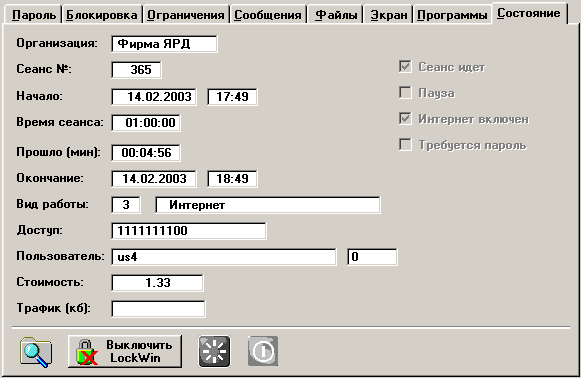
Task: Click the field showing 0 beside Пользователь
Action: pyautogui.click(x=372, y=257)
